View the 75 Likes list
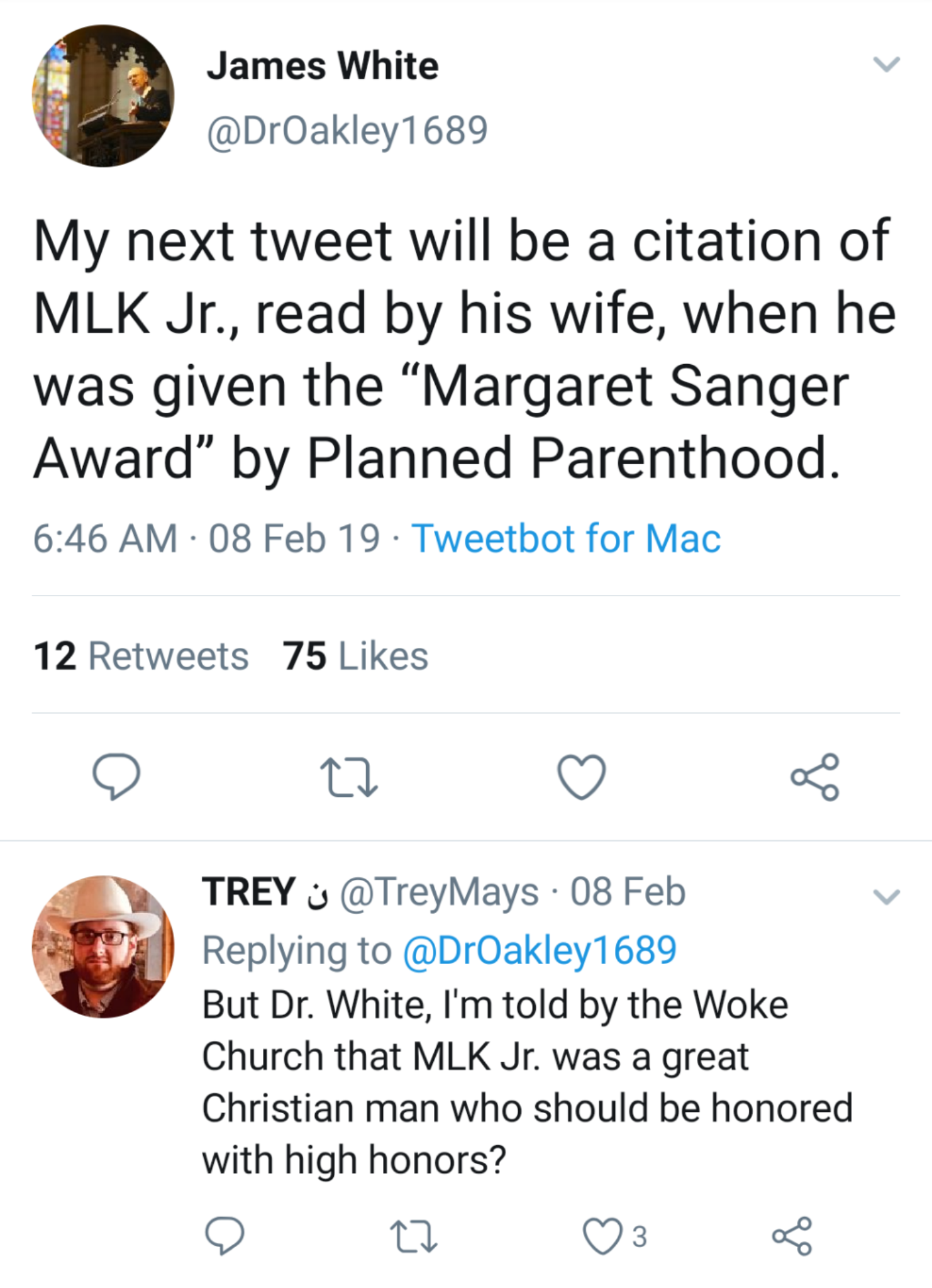Viewport: 932px width, 1288px height. tap(355, 656)
